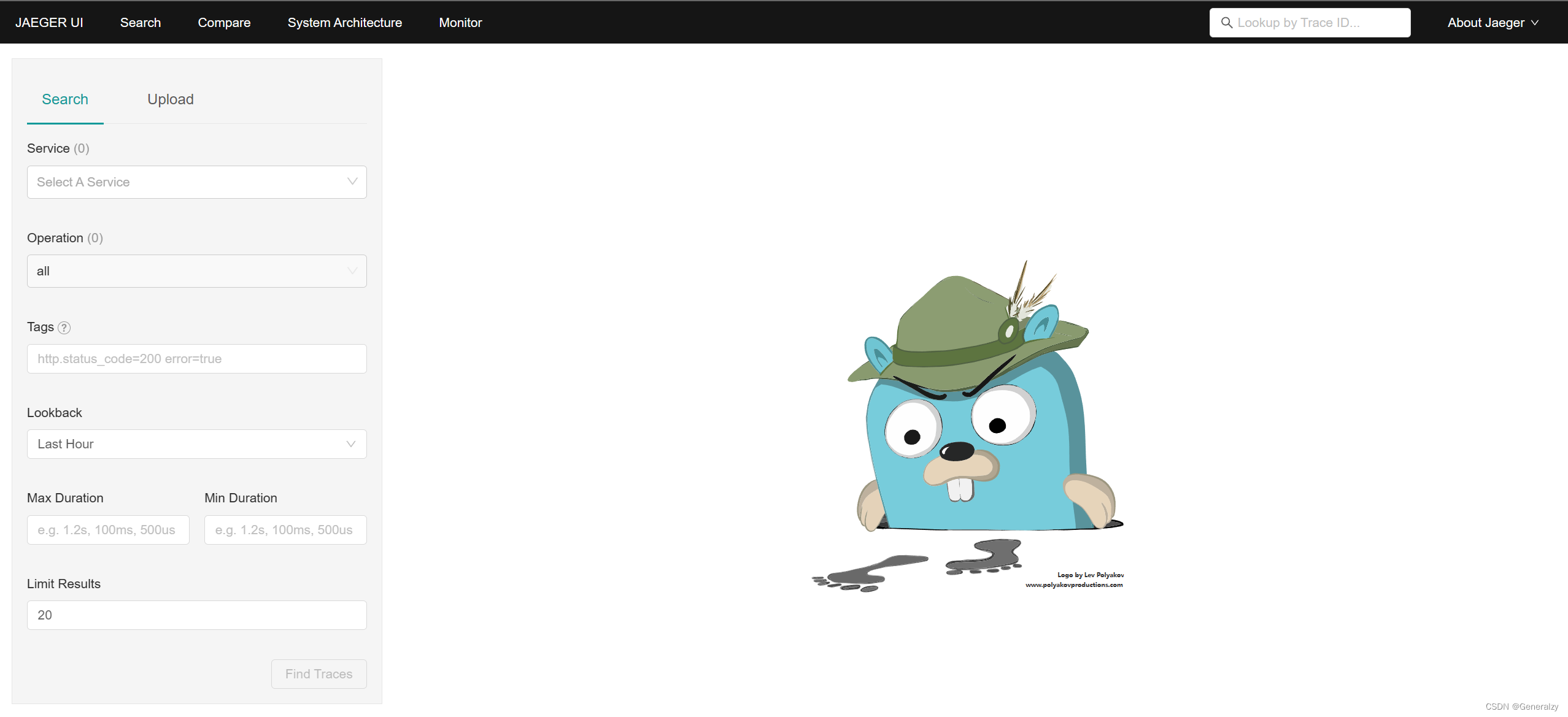The height and width of the screenshot is (717, 1568).
Task: Switch to the Upload tab
Action: tap(170, 99)
